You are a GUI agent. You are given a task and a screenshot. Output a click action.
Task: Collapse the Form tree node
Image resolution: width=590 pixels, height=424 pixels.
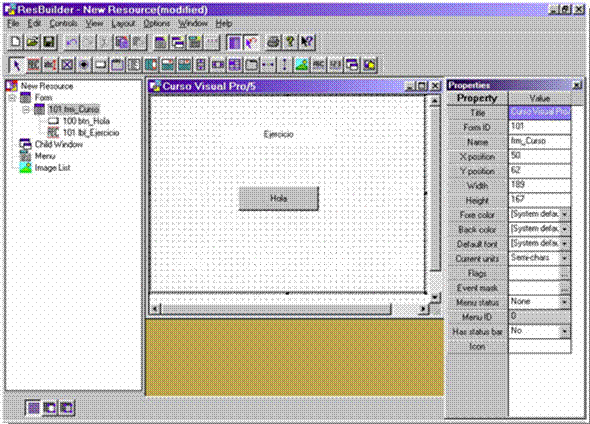click(12, 98)
